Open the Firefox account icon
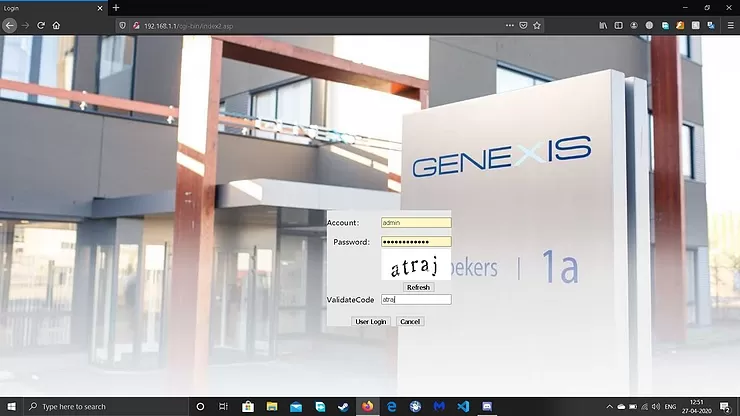The height and width of the screenshot is (416, 740). pos(634,25)
